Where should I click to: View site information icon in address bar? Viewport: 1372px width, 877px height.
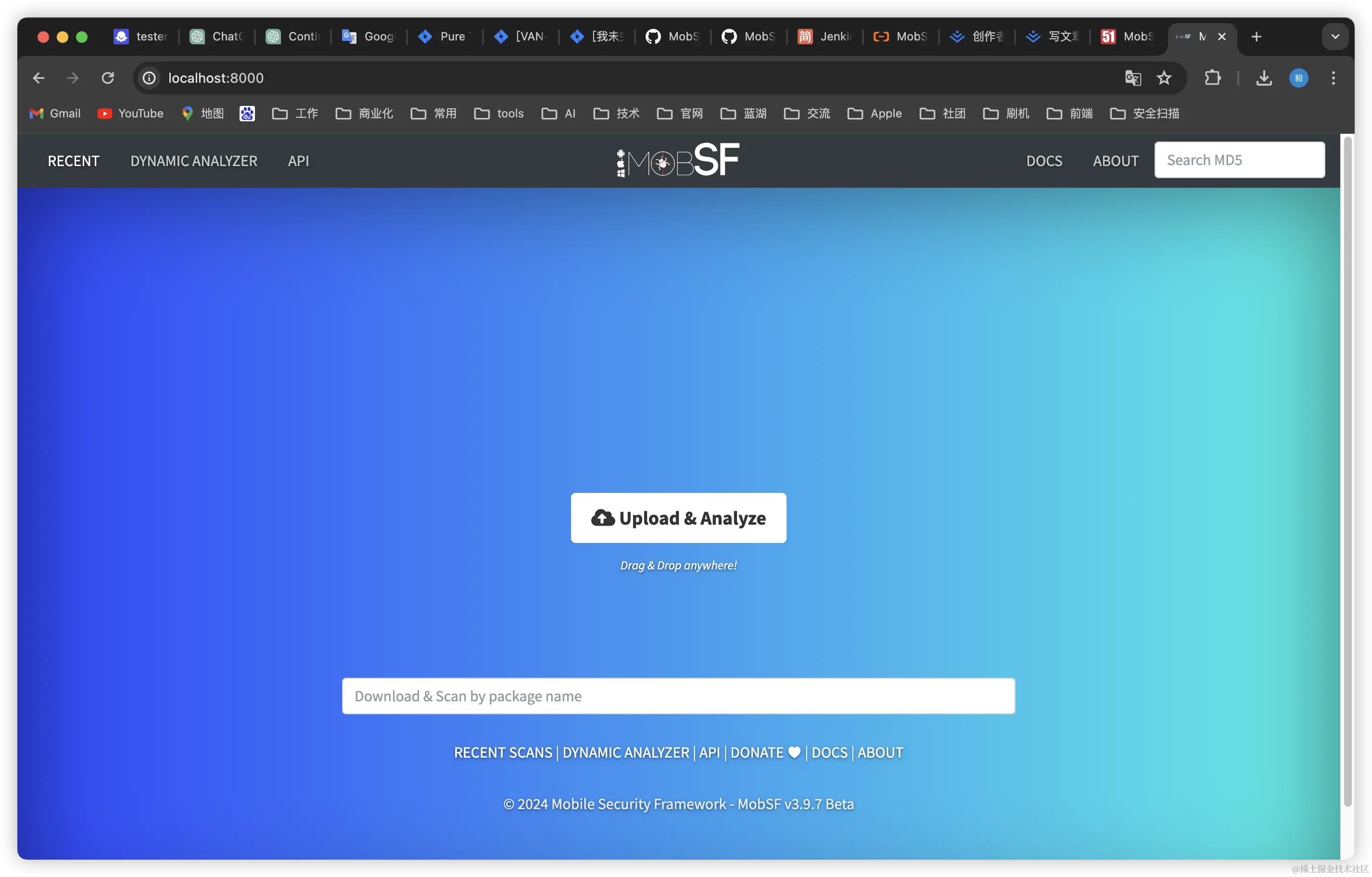[149, 77]
